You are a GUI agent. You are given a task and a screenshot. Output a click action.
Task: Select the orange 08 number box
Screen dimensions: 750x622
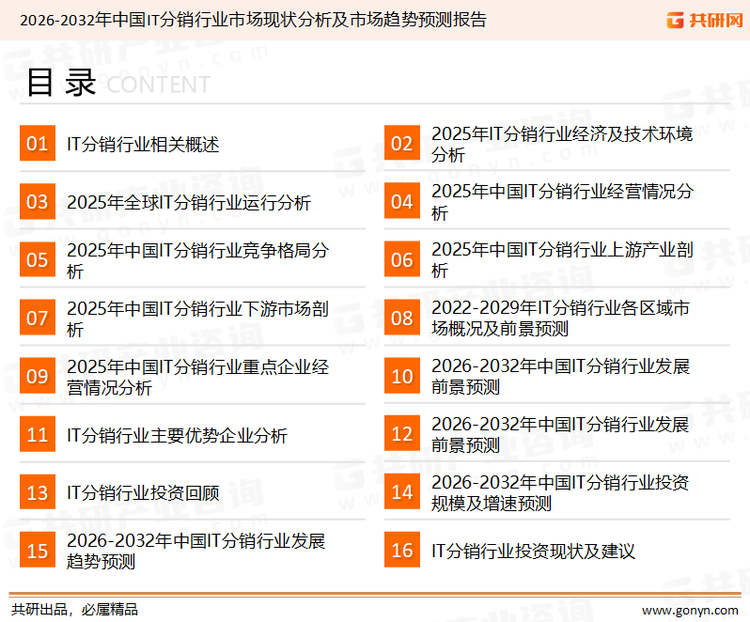(402, 318)
